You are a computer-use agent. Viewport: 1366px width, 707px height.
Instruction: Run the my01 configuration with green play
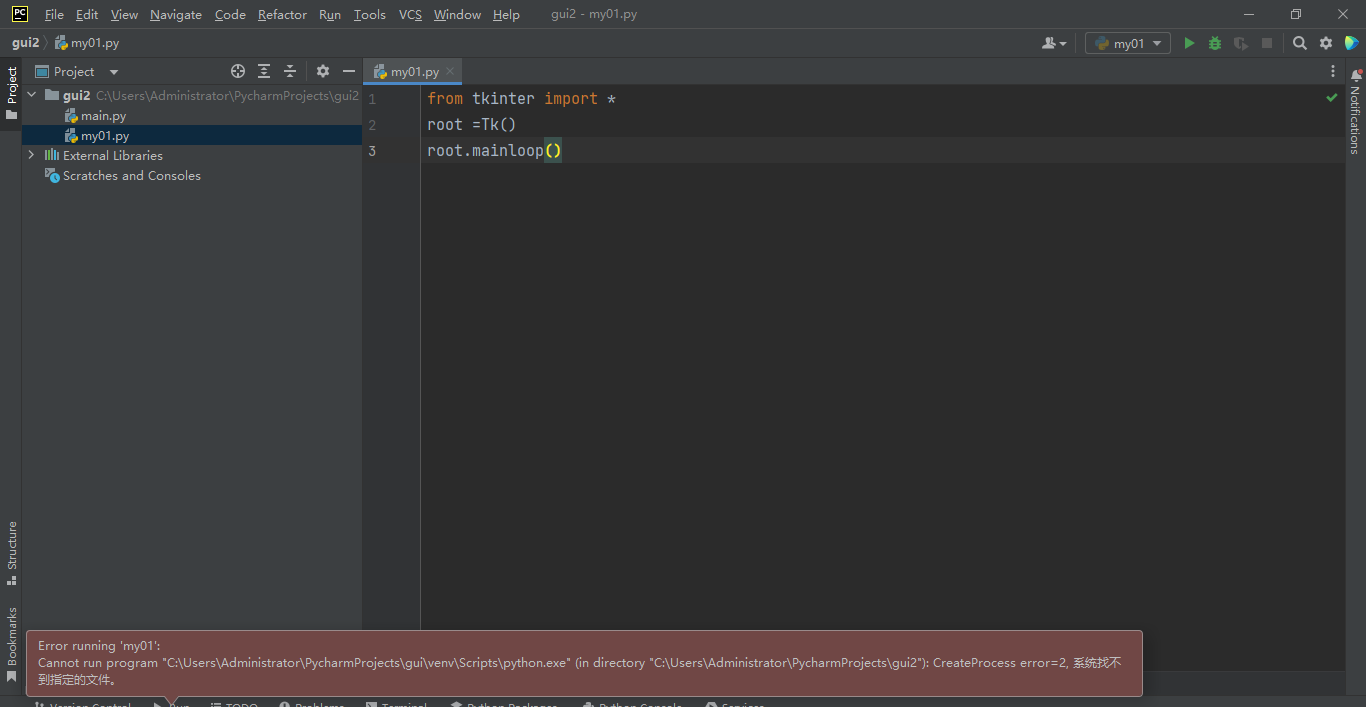pyautogui.click(x=1189, y=43)
